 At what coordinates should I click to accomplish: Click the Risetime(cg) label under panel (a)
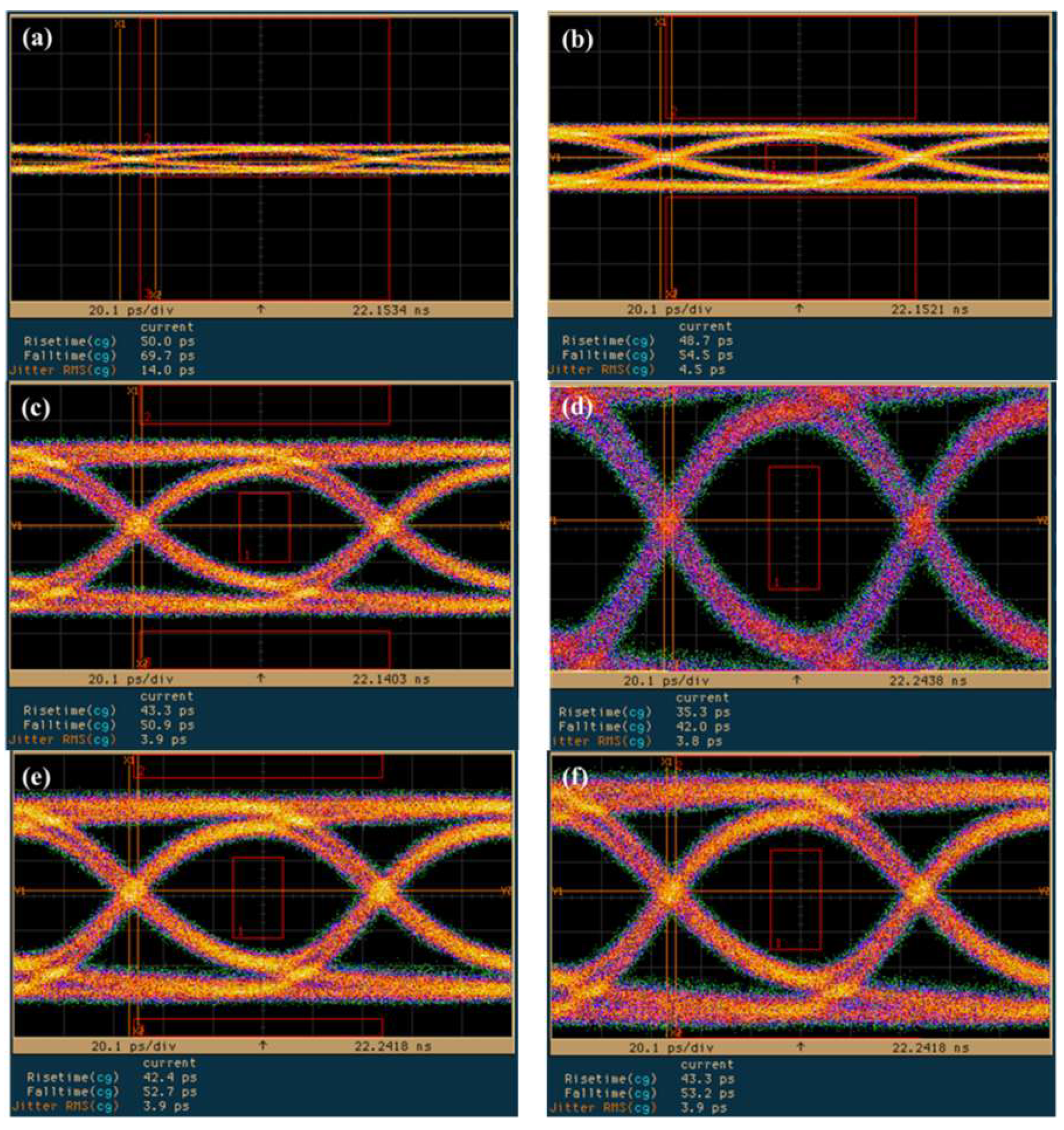pos(70,342)
